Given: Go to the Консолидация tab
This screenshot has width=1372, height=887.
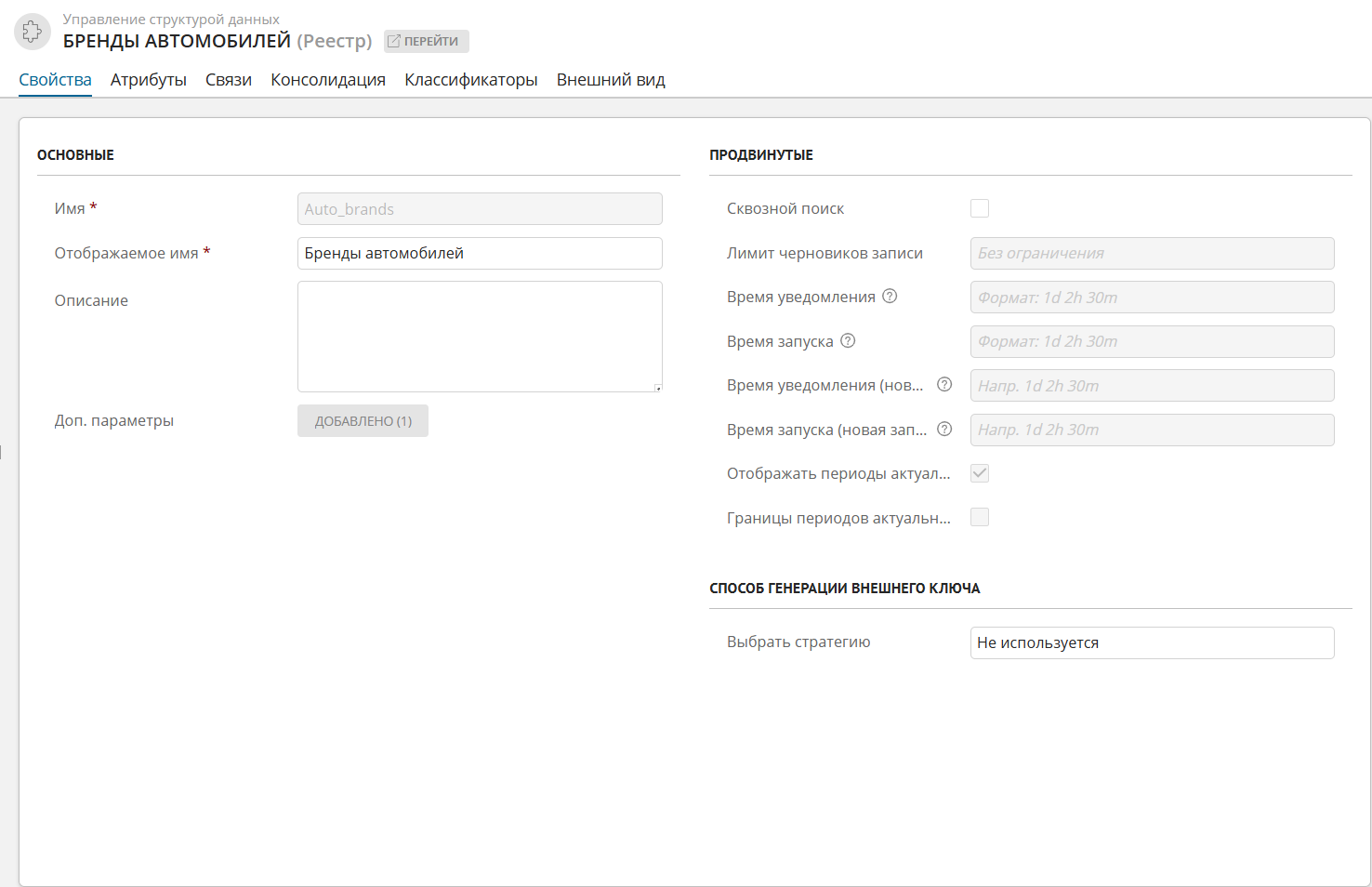Looking at the screenshot, I should (x=328, y=80).
